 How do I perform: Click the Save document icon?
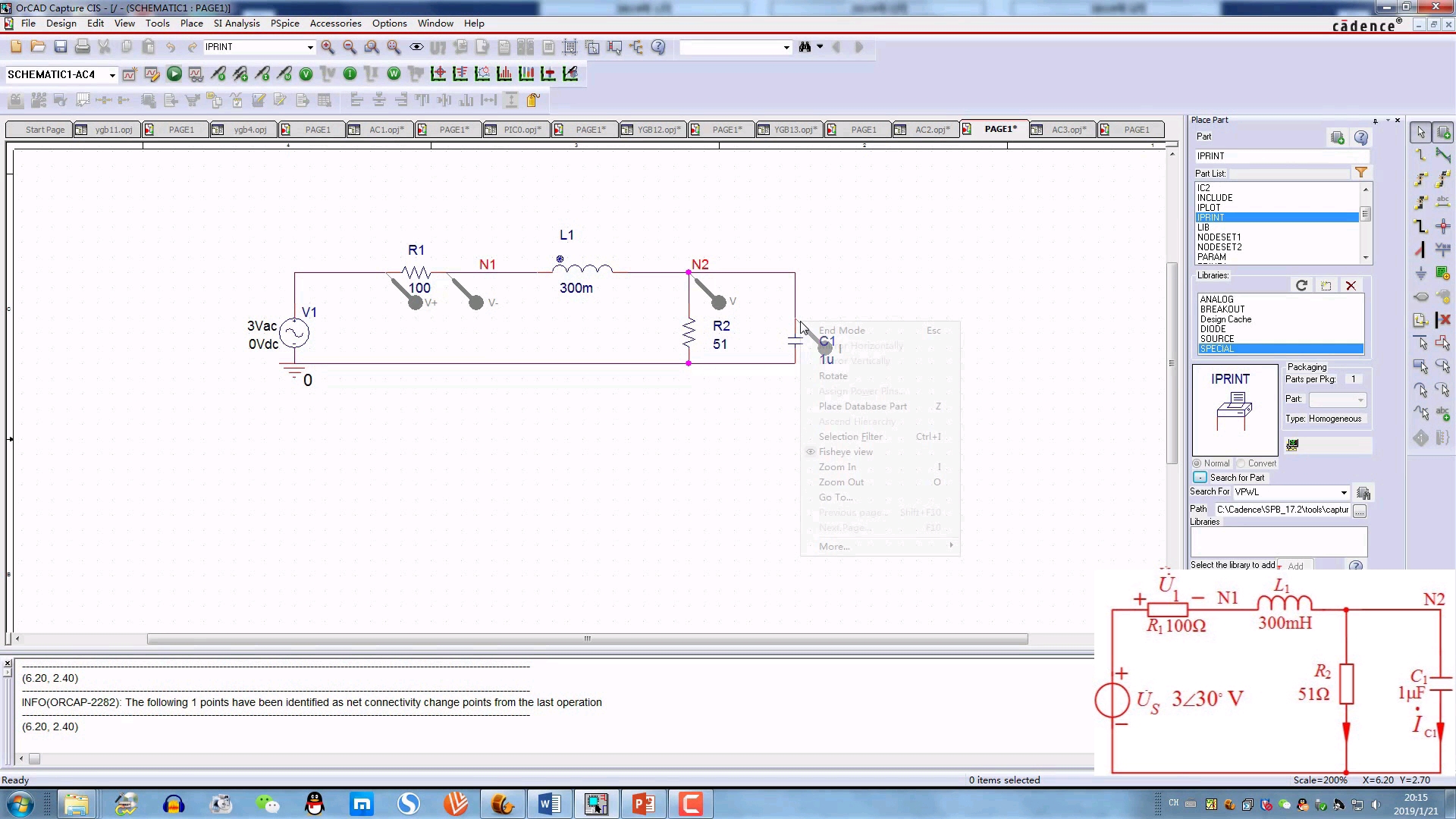[x=61, y=47]
